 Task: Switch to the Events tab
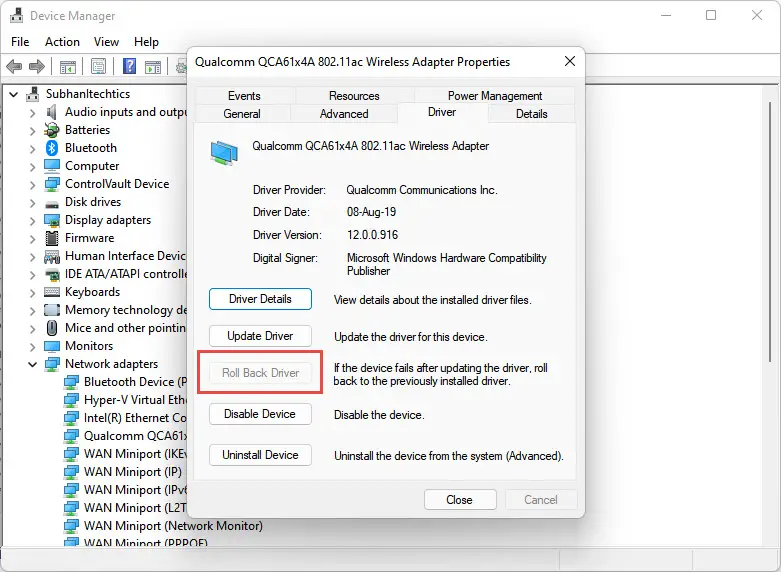pos(244,96)
